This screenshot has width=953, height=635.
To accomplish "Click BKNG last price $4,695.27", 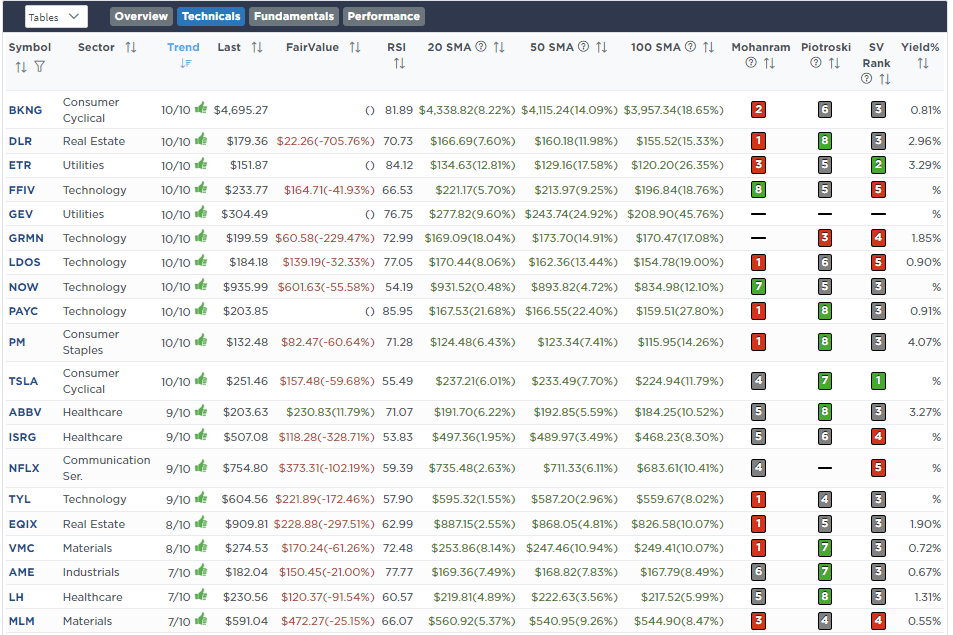I will pyautogui.click(x=241, y=110).
